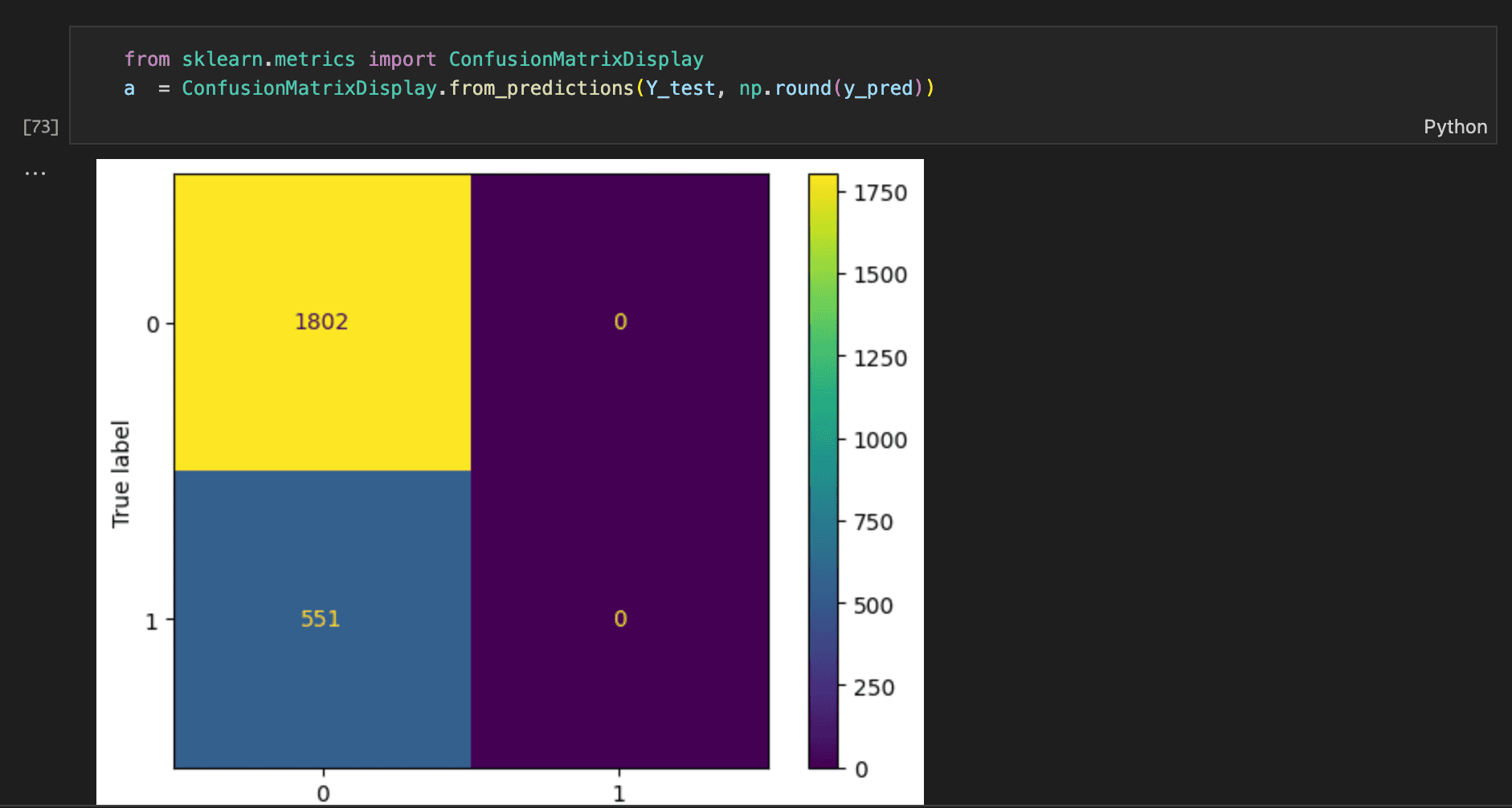
Task: Click the colorbar gradient legend
Action: (823, 471)
